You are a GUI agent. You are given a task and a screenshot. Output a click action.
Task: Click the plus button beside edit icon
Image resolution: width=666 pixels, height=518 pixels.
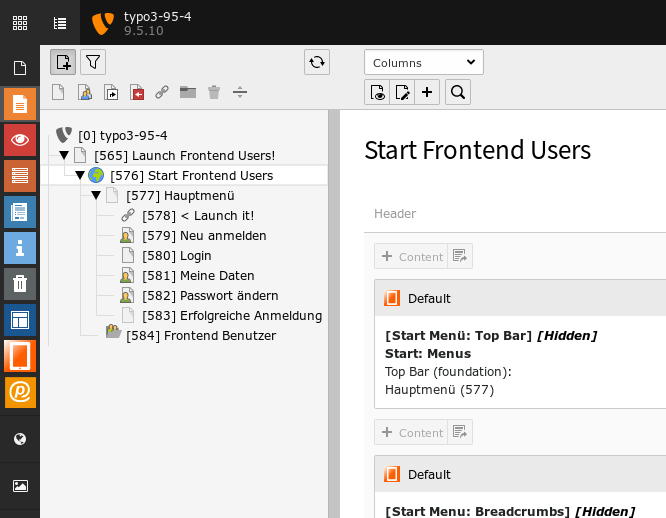428,93
